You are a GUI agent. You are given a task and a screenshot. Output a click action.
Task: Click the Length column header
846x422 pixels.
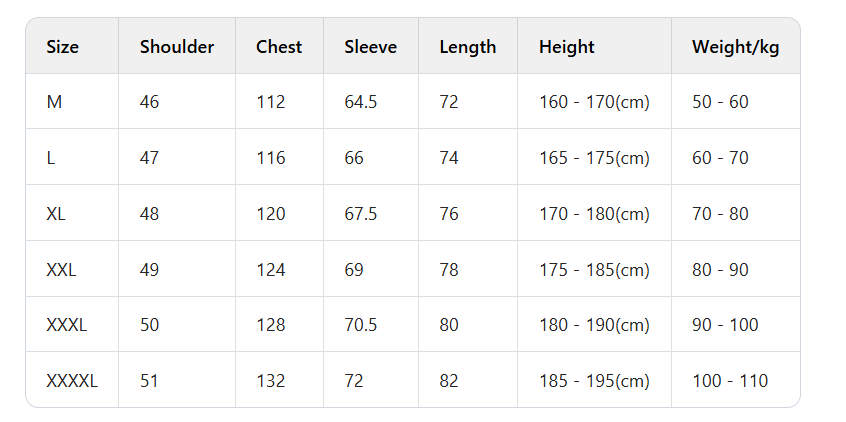pos(467,46)
